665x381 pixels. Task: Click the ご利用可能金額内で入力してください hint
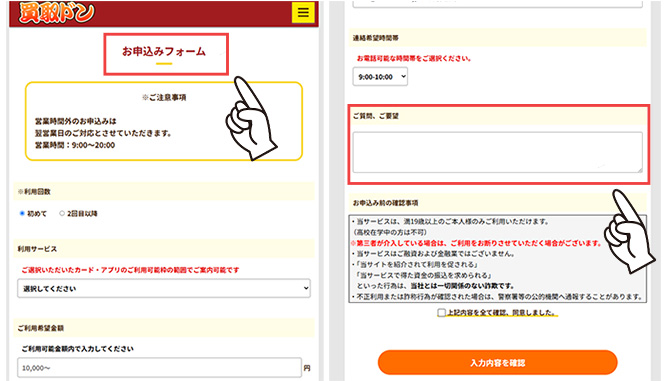[78, 349]
